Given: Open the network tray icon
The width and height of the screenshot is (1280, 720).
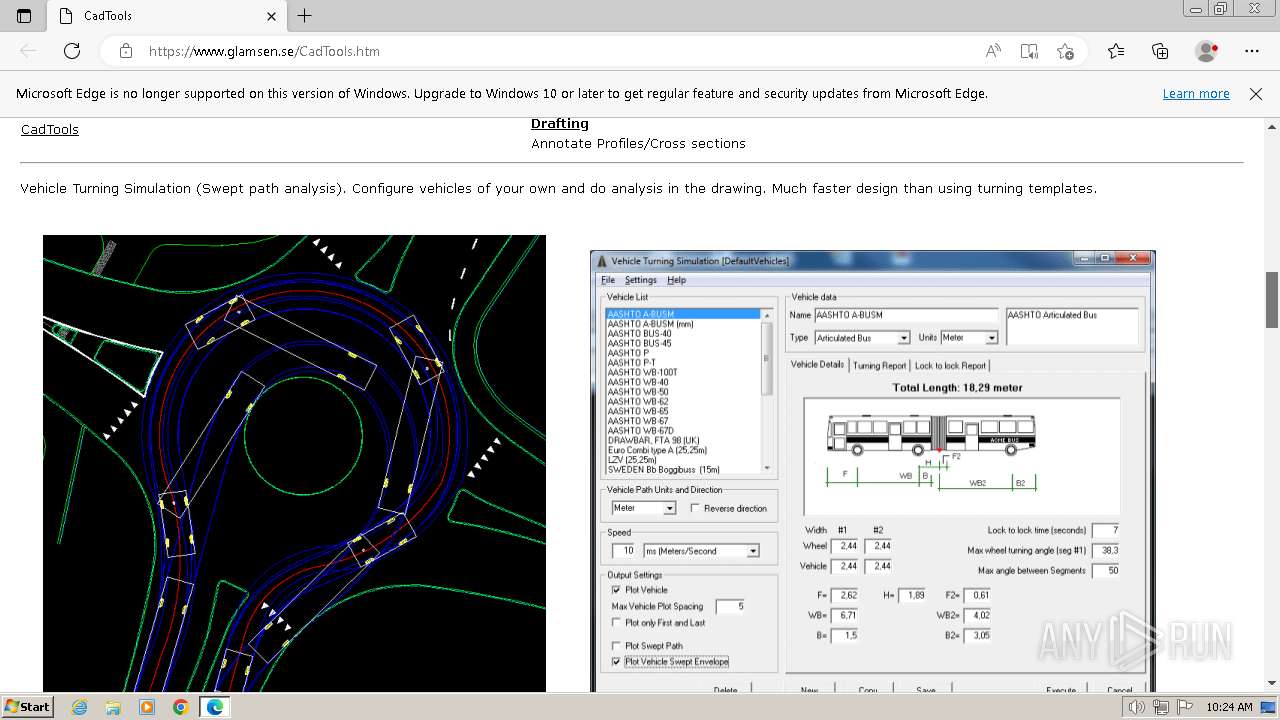Looking at the screenshot, I should coord(1160,707).
